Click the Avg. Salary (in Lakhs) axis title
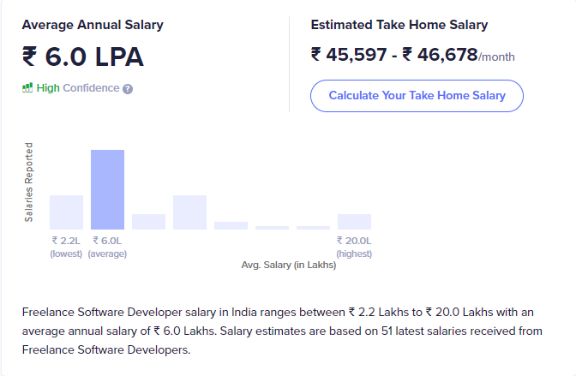Screen dimensions: 576x377 pos(288,265)
